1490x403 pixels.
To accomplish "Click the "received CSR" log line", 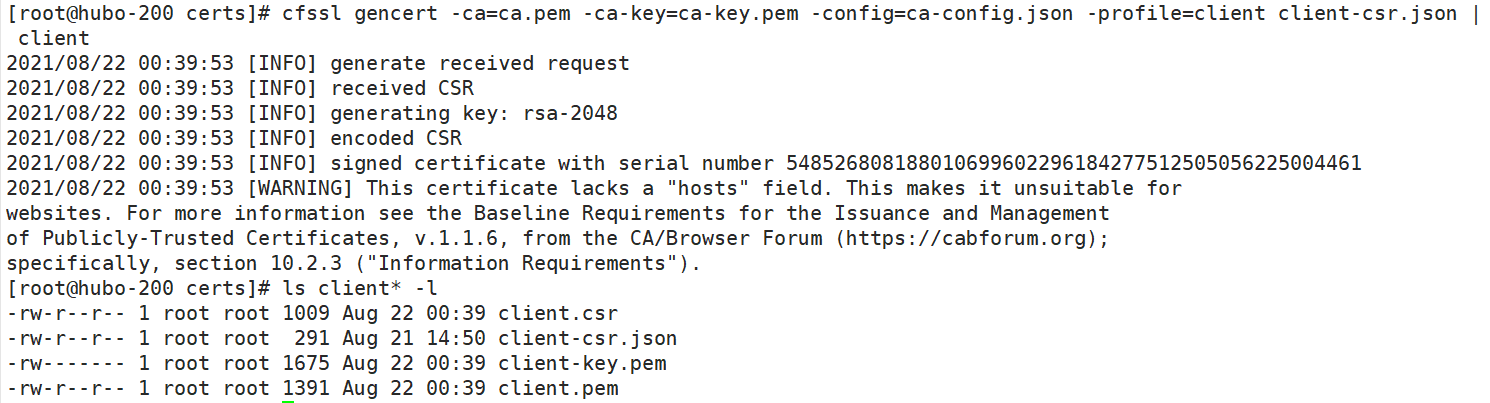I will pos(402,88).
